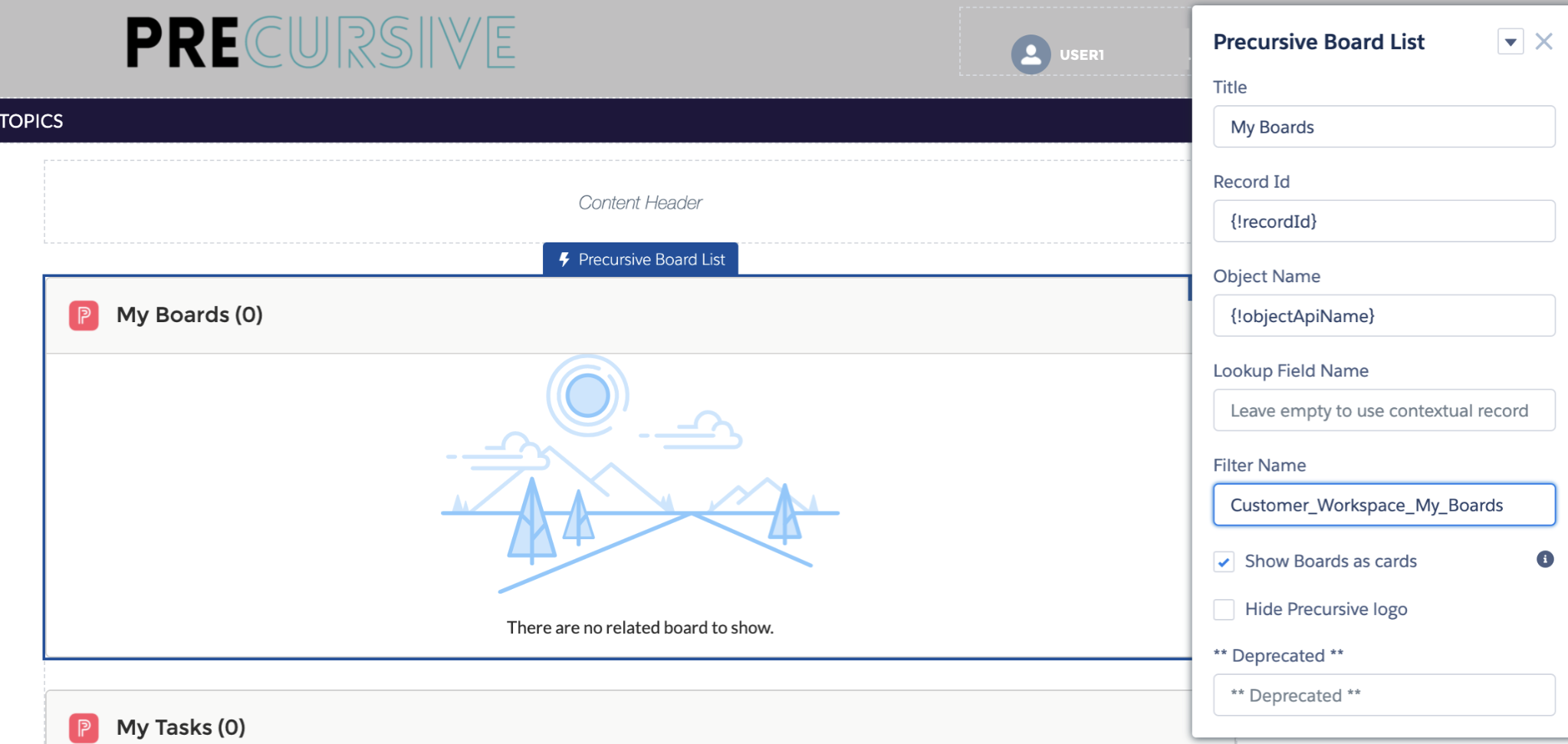
Task: Enable Hide Precursive logo checkbox
Action: [x=1224, y=610]
